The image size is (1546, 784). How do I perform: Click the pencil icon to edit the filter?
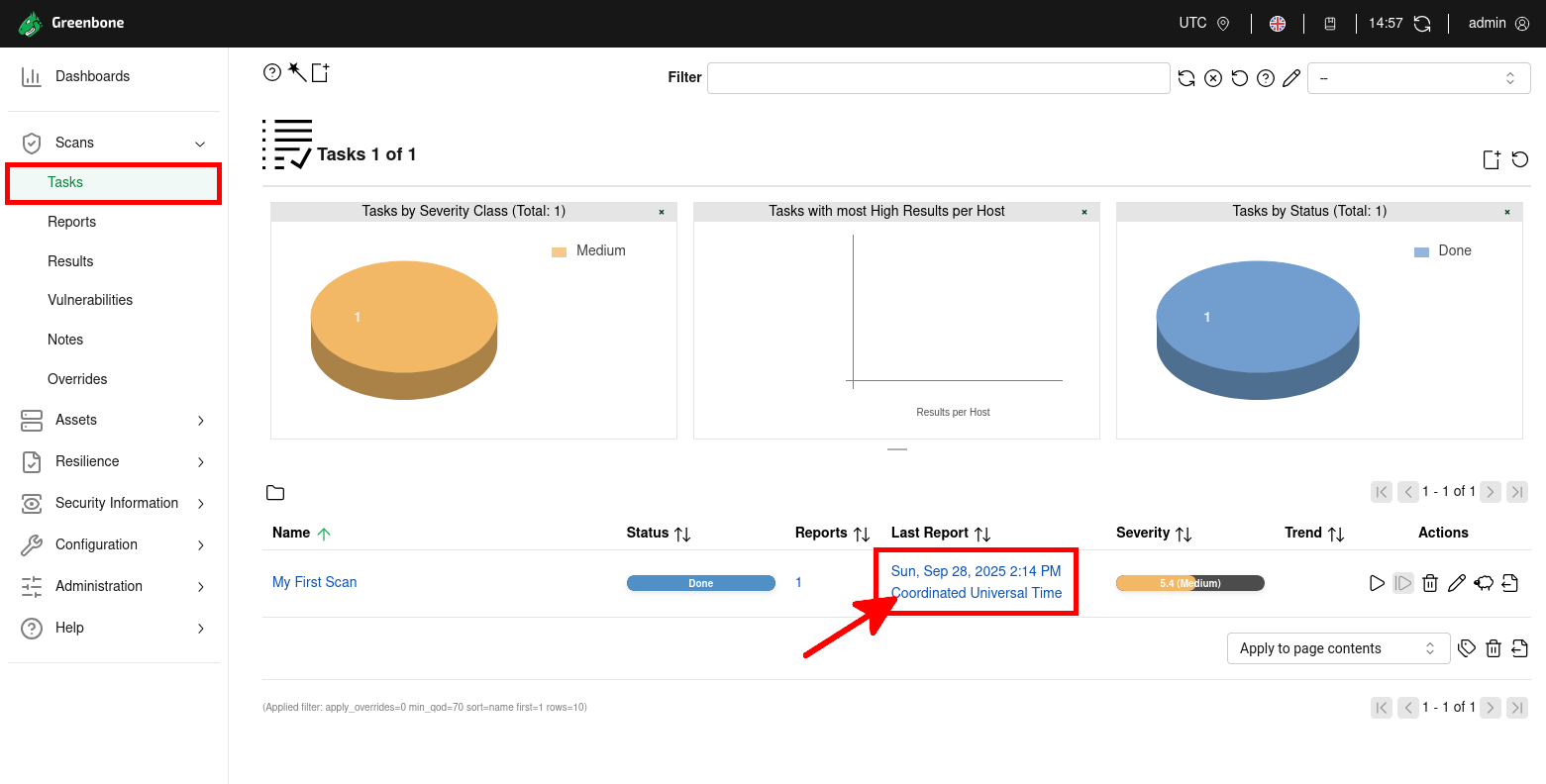tap(1290, 78)
